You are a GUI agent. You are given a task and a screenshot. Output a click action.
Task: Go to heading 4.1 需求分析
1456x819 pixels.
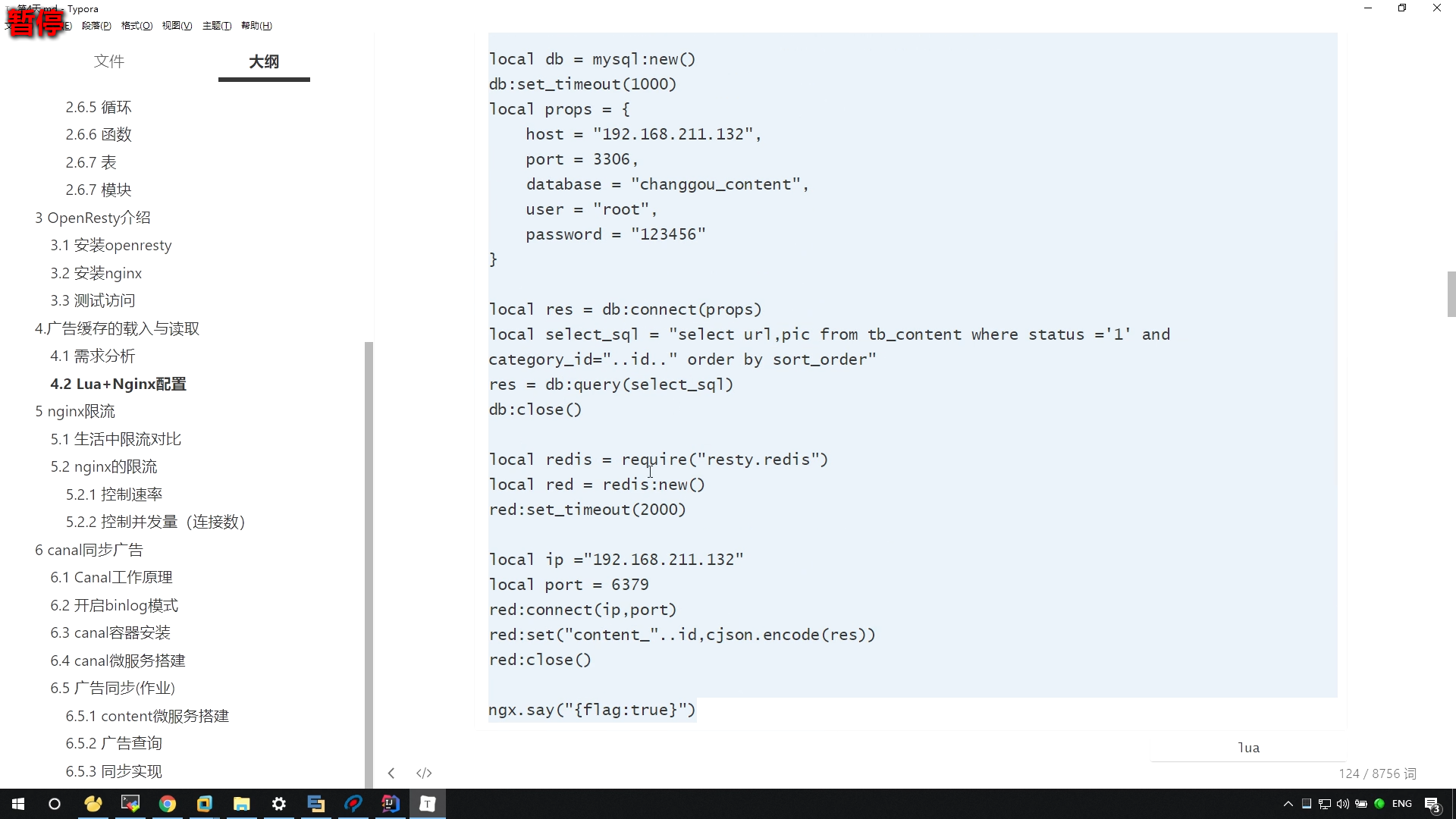(93, 356)
